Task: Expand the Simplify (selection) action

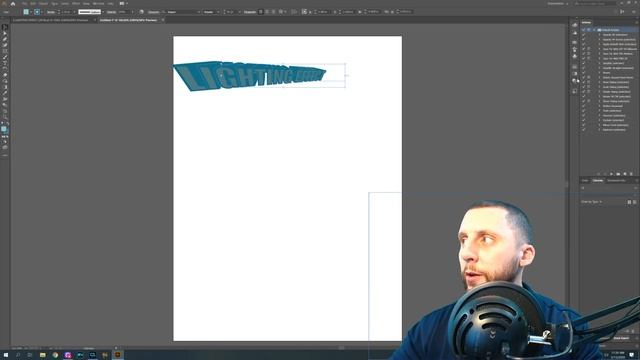Action: pos(600,63)
